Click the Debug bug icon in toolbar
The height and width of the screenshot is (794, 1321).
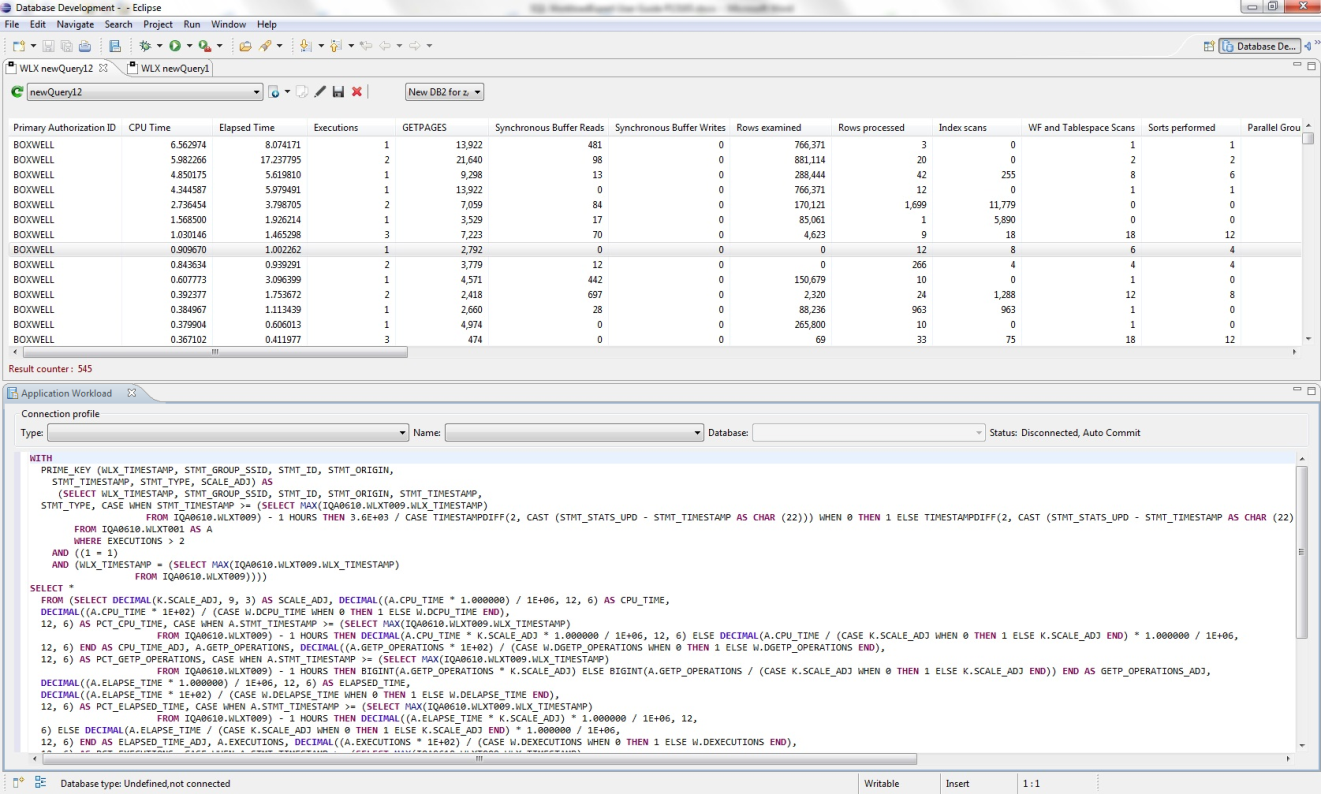(x=145, y=46)
